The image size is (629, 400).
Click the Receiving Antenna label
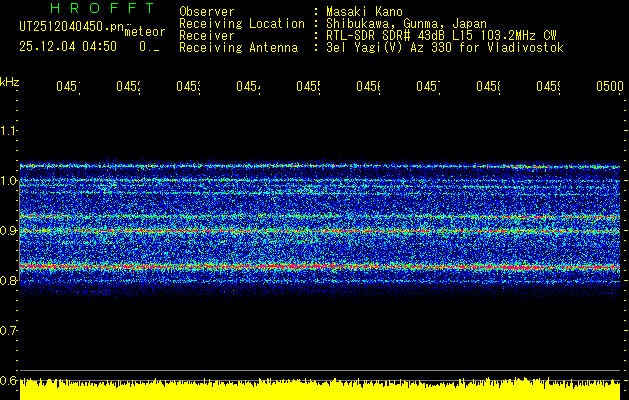[239, 48]
